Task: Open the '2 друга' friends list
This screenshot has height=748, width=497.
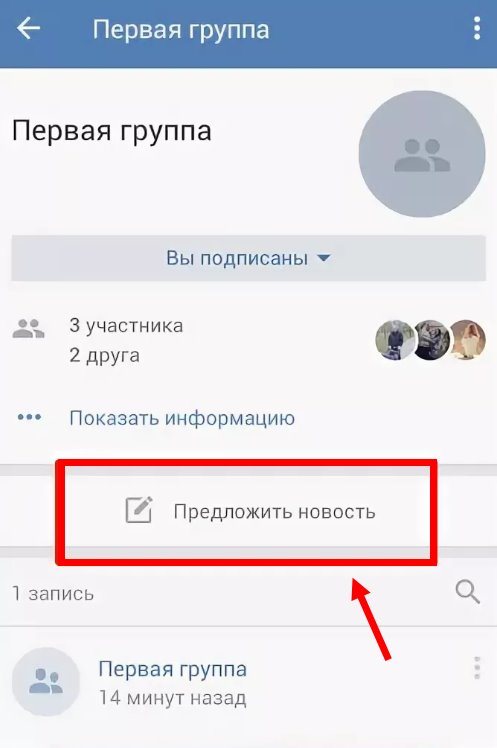Action: (104, 355)
